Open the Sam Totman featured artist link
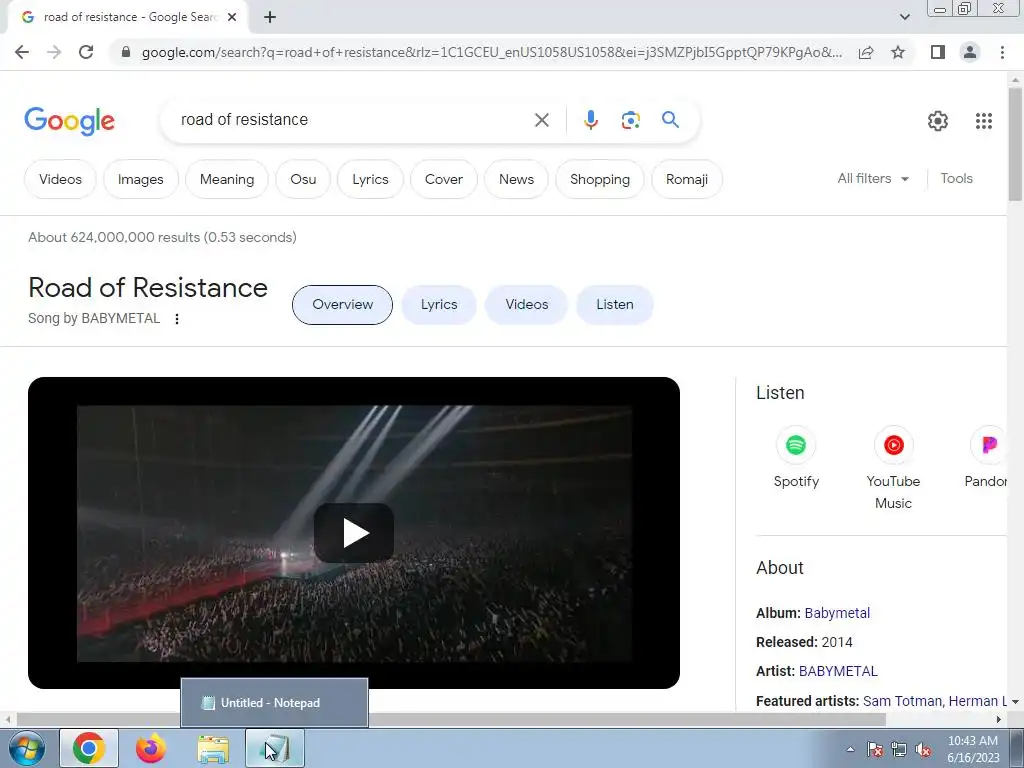This screenshot has width=1024, height=768. pyautogui.click(x=903, y=701)
